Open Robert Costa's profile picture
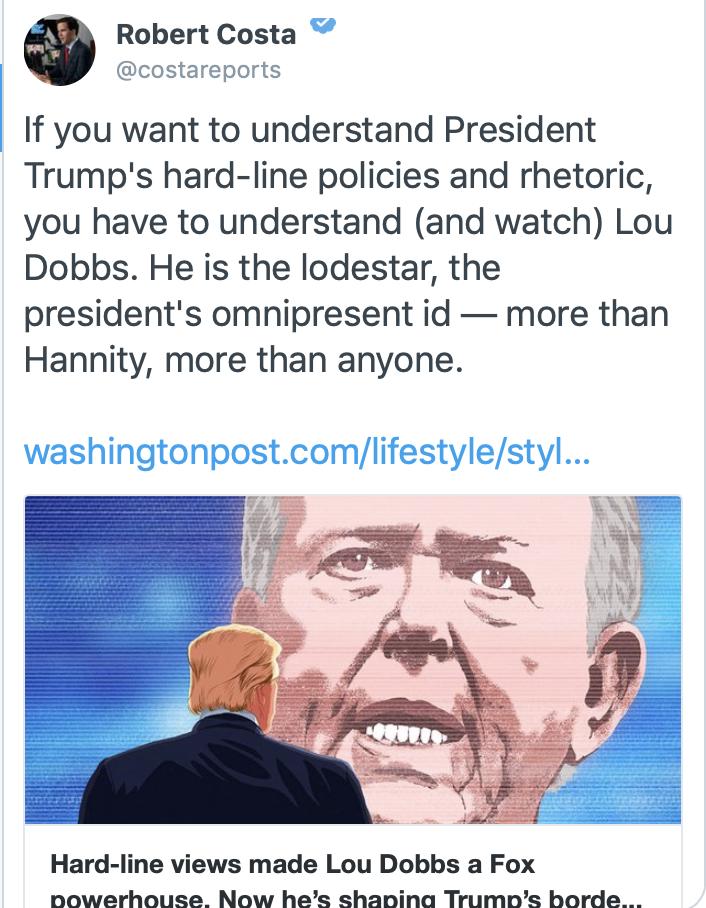The width and height of the screenshot is (706, 908). 59,50
